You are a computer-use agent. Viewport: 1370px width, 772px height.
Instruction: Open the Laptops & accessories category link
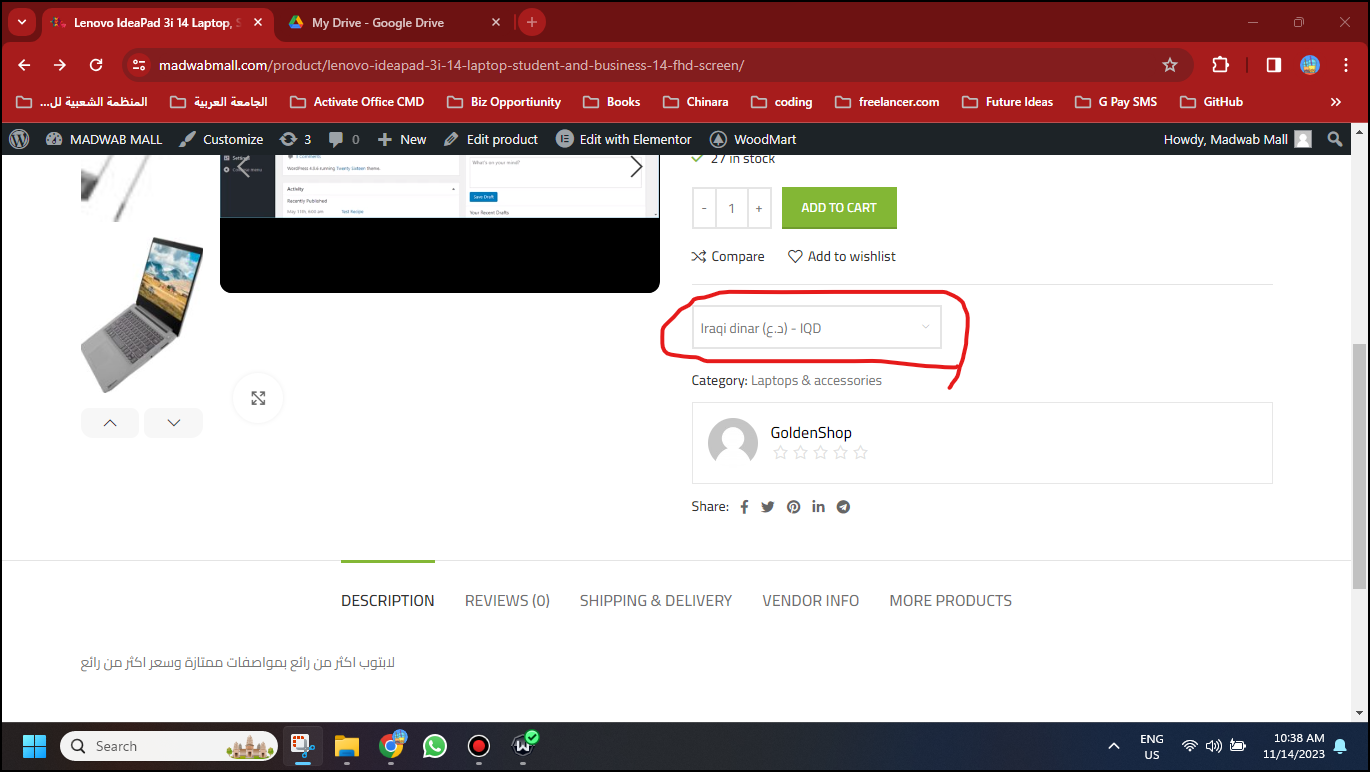click(x=816, y=381)
